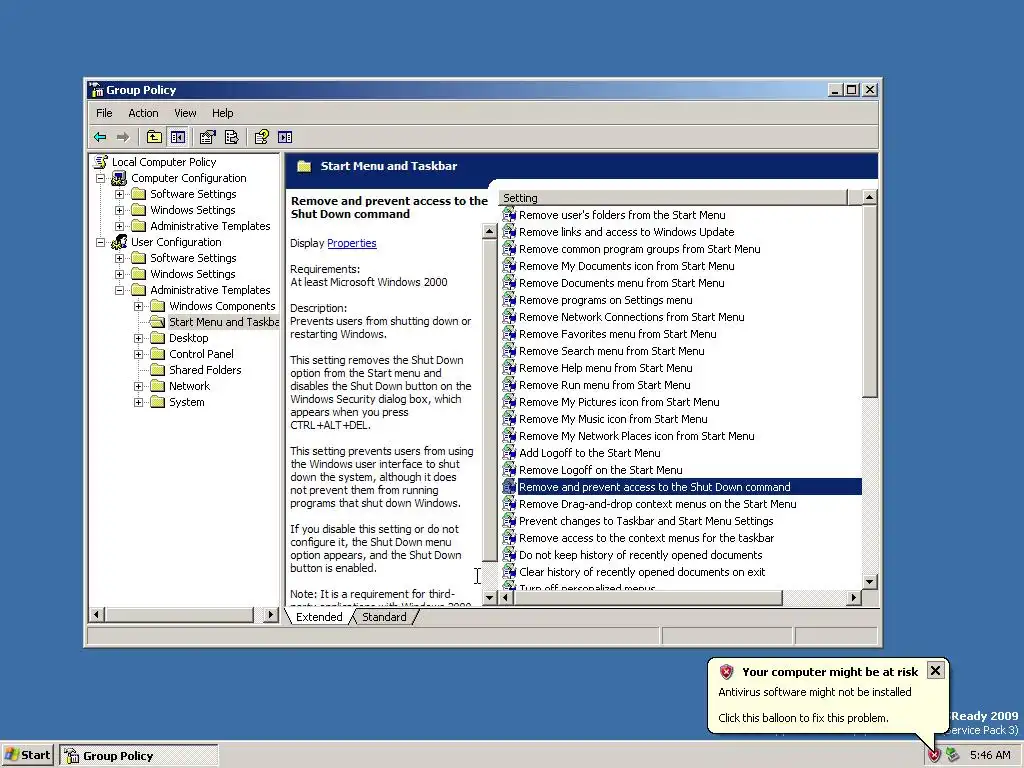Image resolution: width=1024 pixels, height=768 pixels.
Task: Expand the Desktop tree node
Action: (x=138, y=338)
